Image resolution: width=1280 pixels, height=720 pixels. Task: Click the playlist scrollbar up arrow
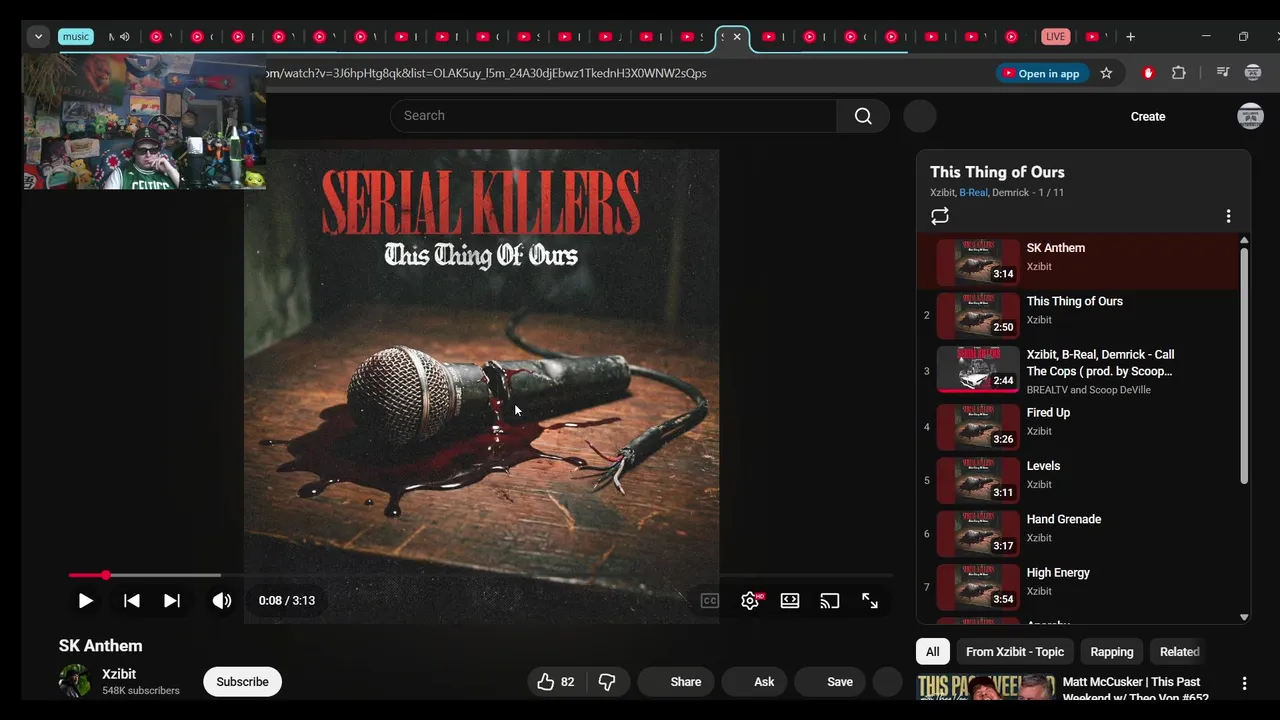coord(1244,241)
